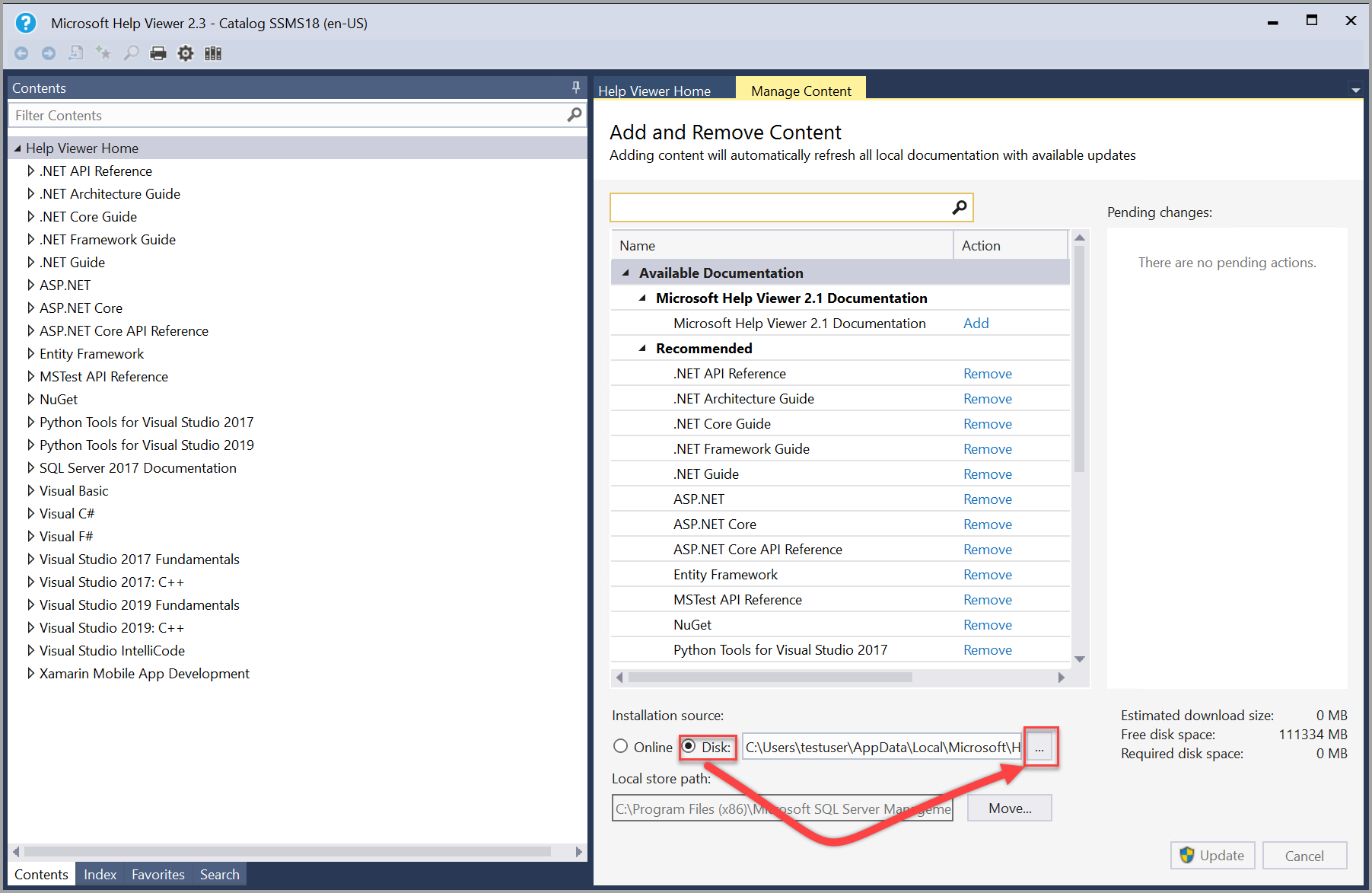Navigate back using the blue back arrow
1372x893 pixels.
21,53
